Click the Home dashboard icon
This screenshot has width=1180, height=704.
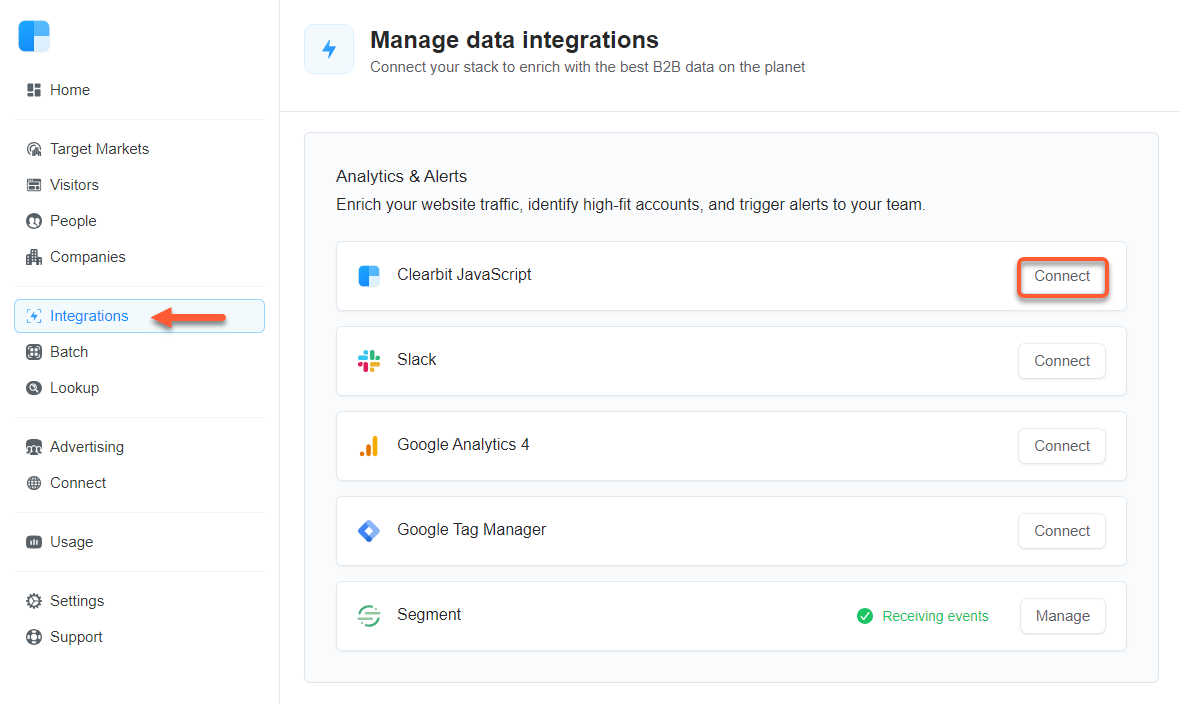34,90
